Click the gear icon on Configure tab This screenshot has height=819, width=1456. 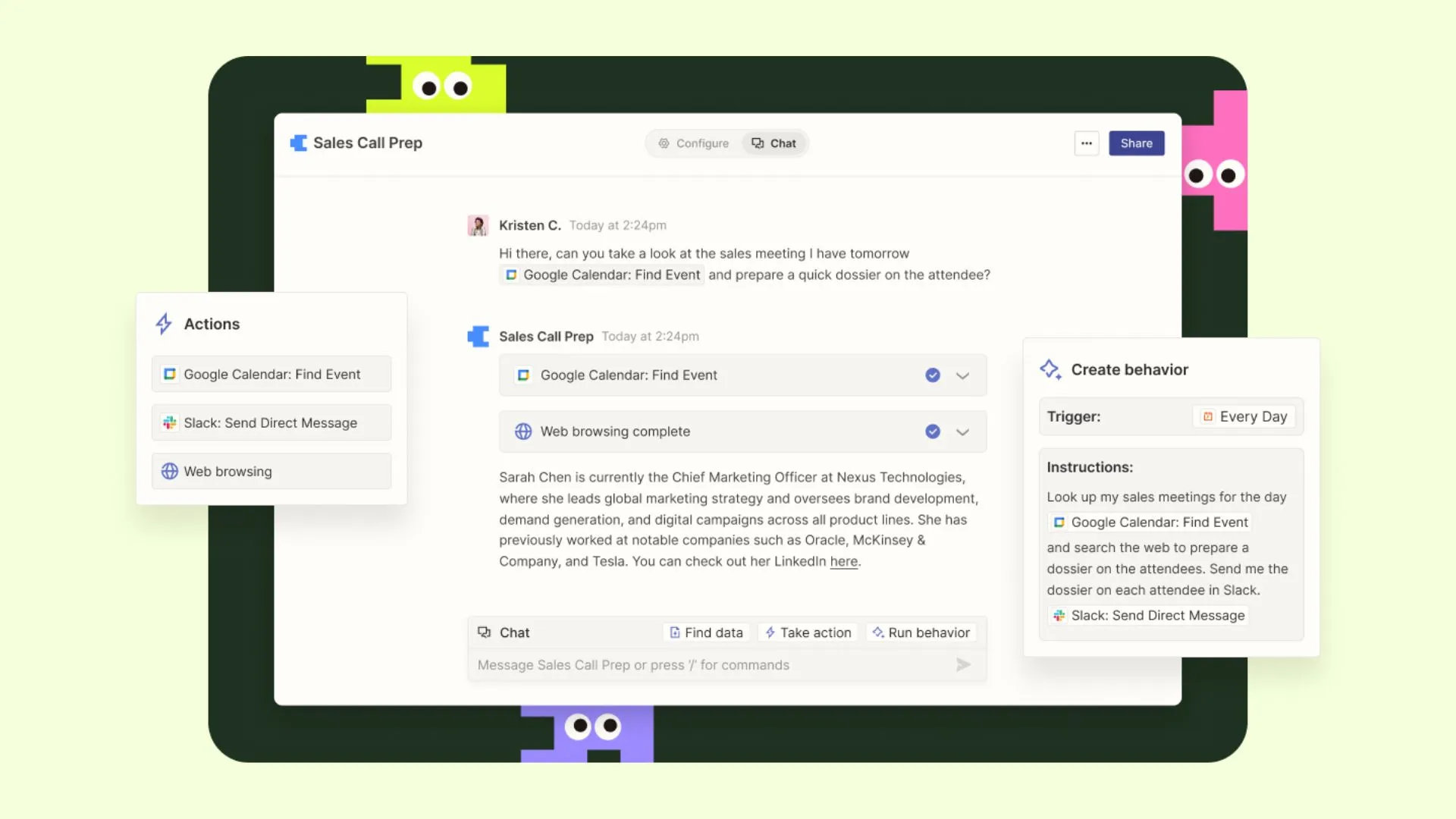click(x=664, y=143)
